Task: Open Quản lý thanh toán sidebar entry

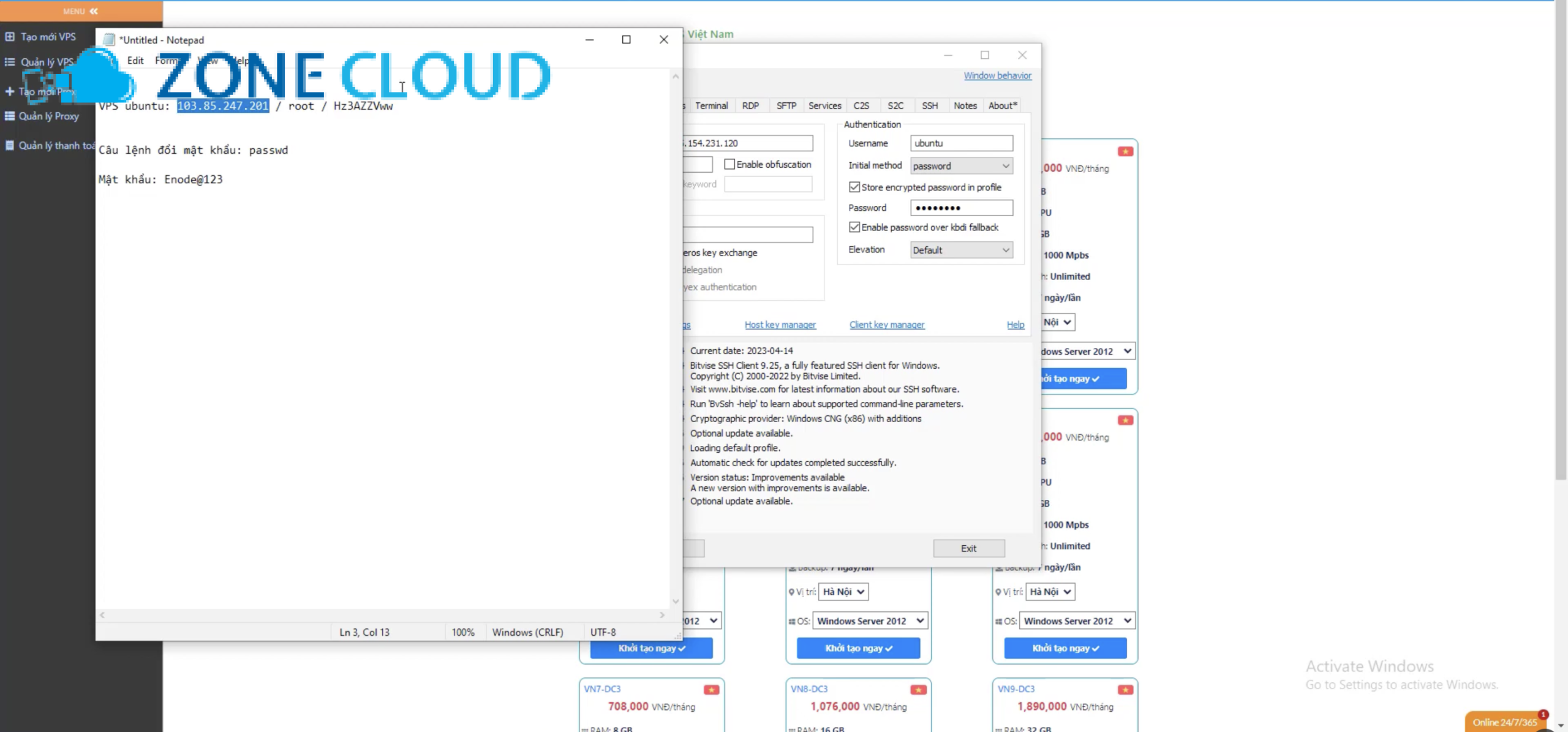Action: click(50, 145)
